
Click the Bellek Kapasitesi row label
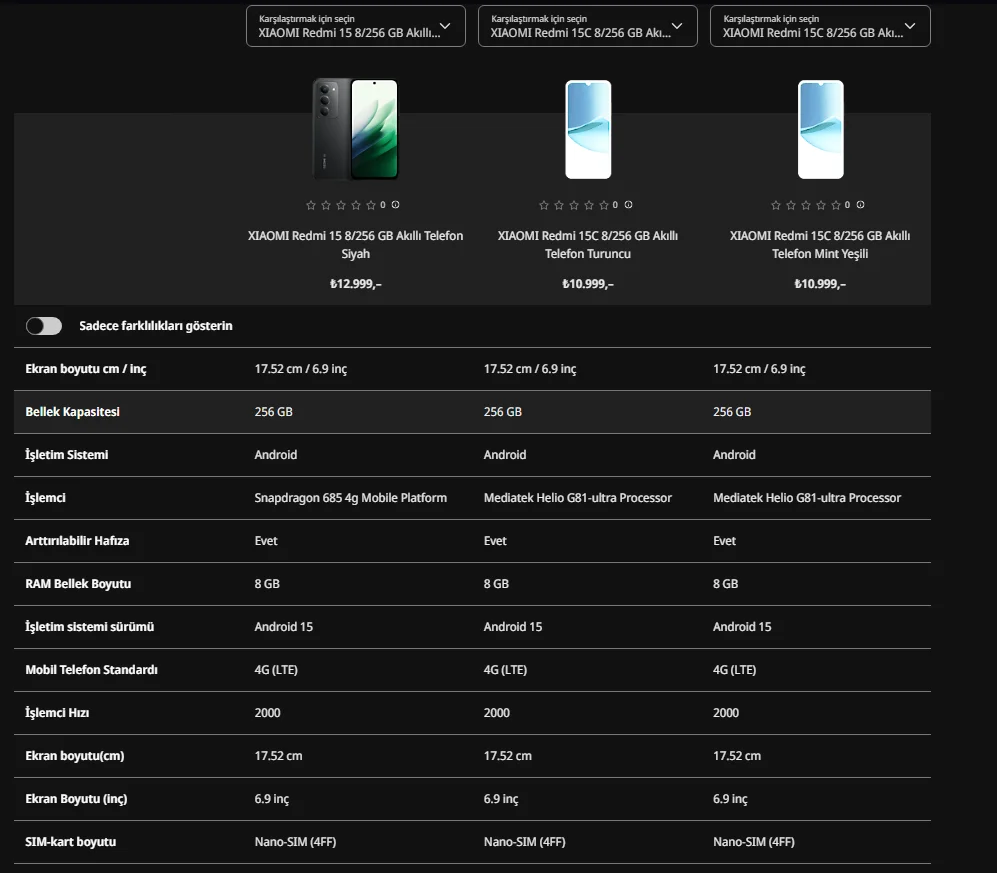pos(72,411)
